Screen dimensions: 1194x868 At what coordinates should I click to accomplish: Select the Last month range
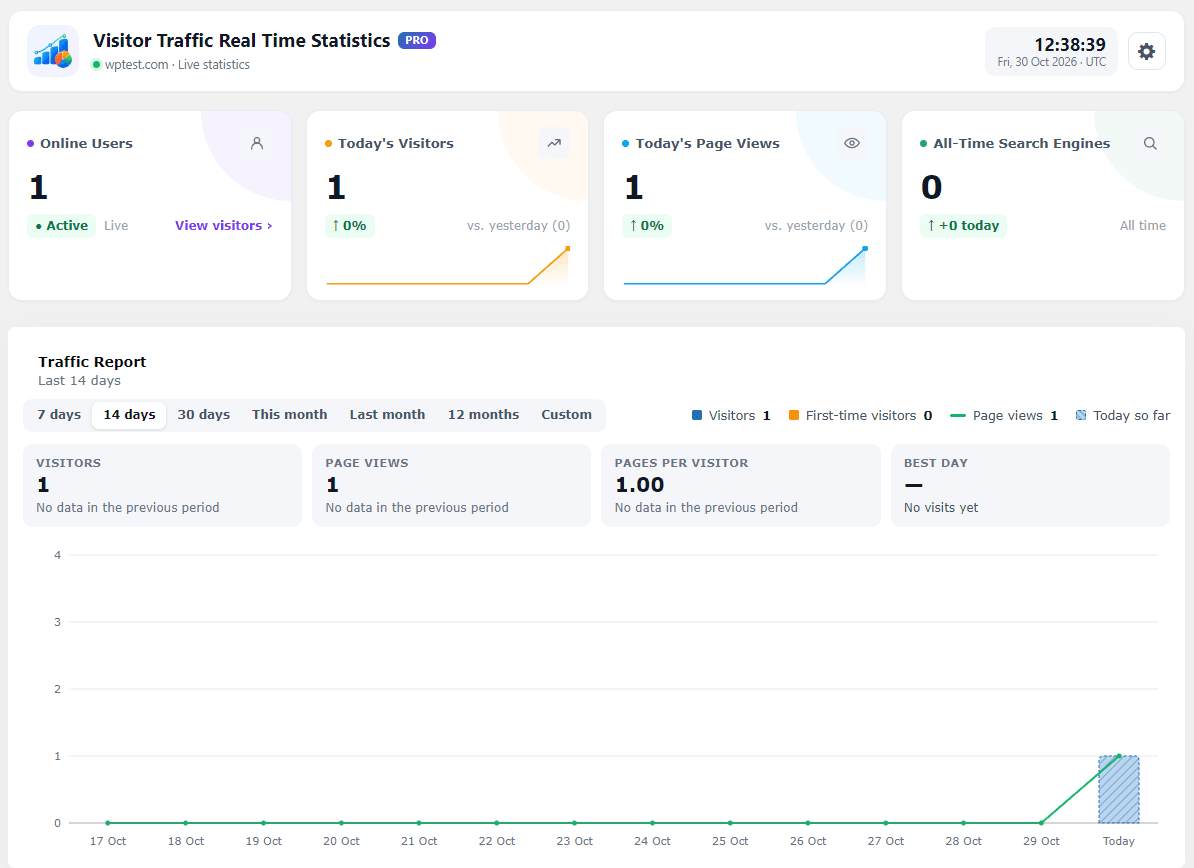[387, 414]
